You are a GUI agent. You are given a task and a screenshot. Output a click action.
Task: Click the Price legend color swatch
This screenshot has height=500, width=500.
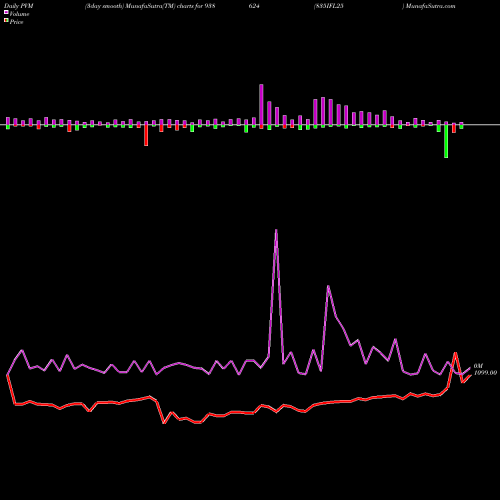tap(6, 21)
